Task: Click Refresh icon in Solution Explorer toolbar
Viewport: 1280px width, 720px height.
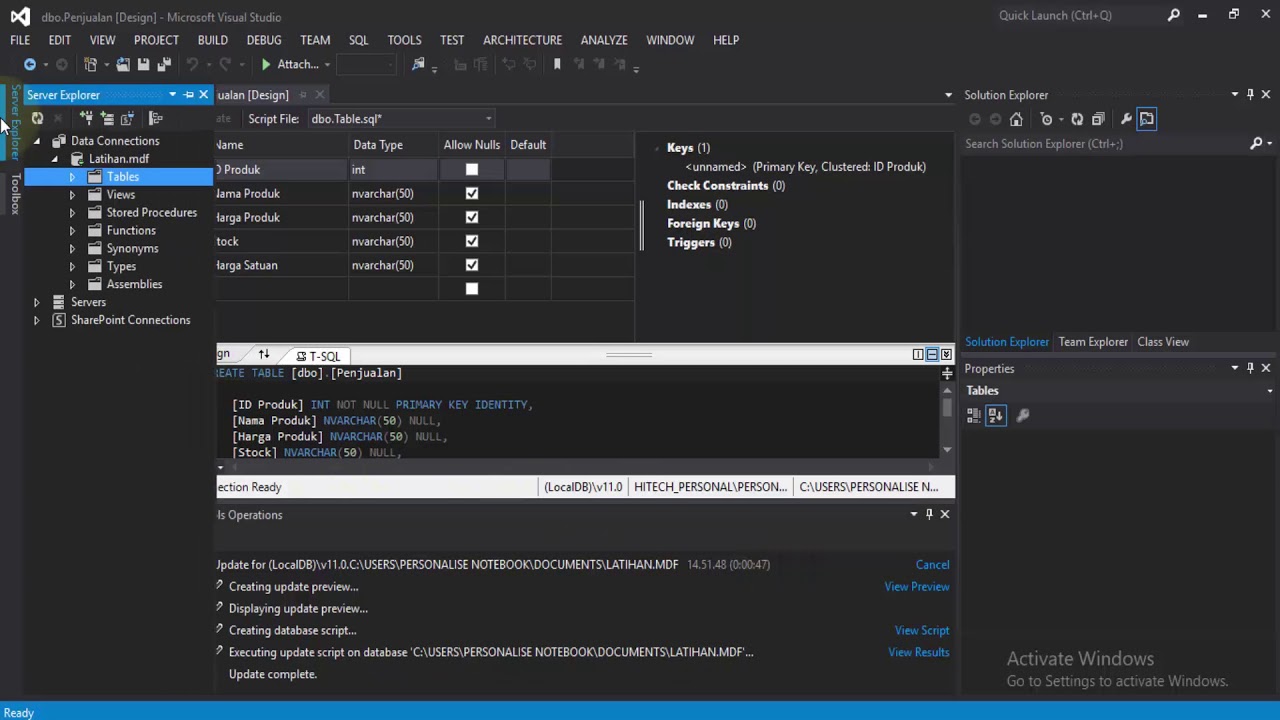Action: 1077,119
